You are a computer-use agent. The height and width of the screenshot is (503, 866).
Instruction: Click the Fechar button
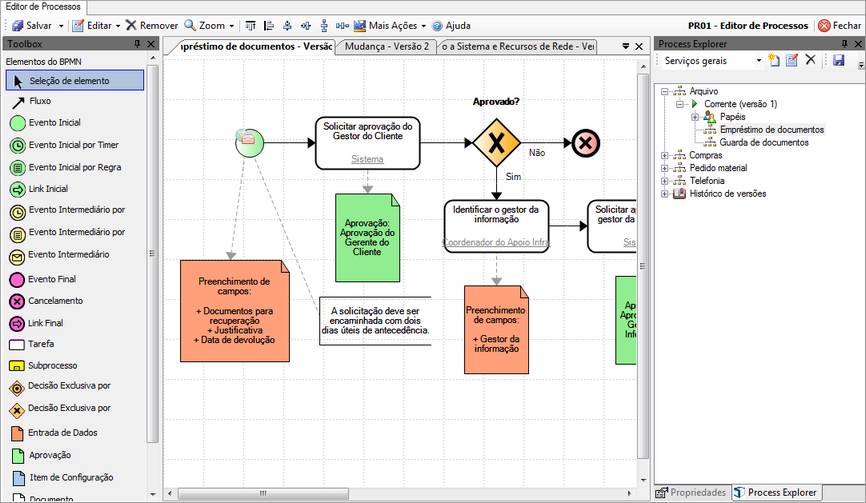click(839, 25)
